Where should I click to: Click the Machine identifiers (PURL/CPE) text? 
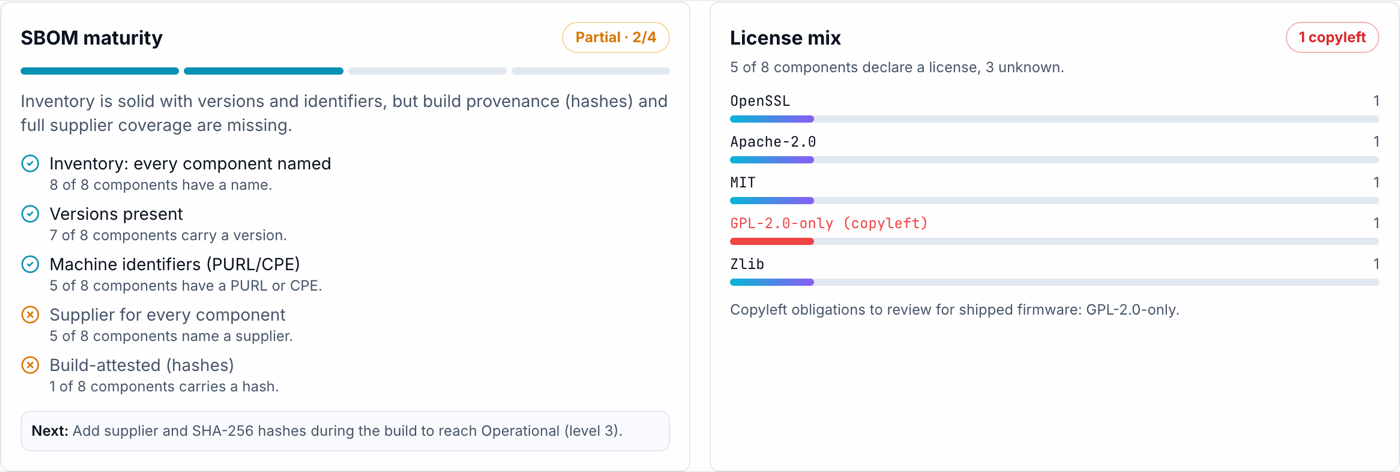pyautogui.click(x=175, y=264)
